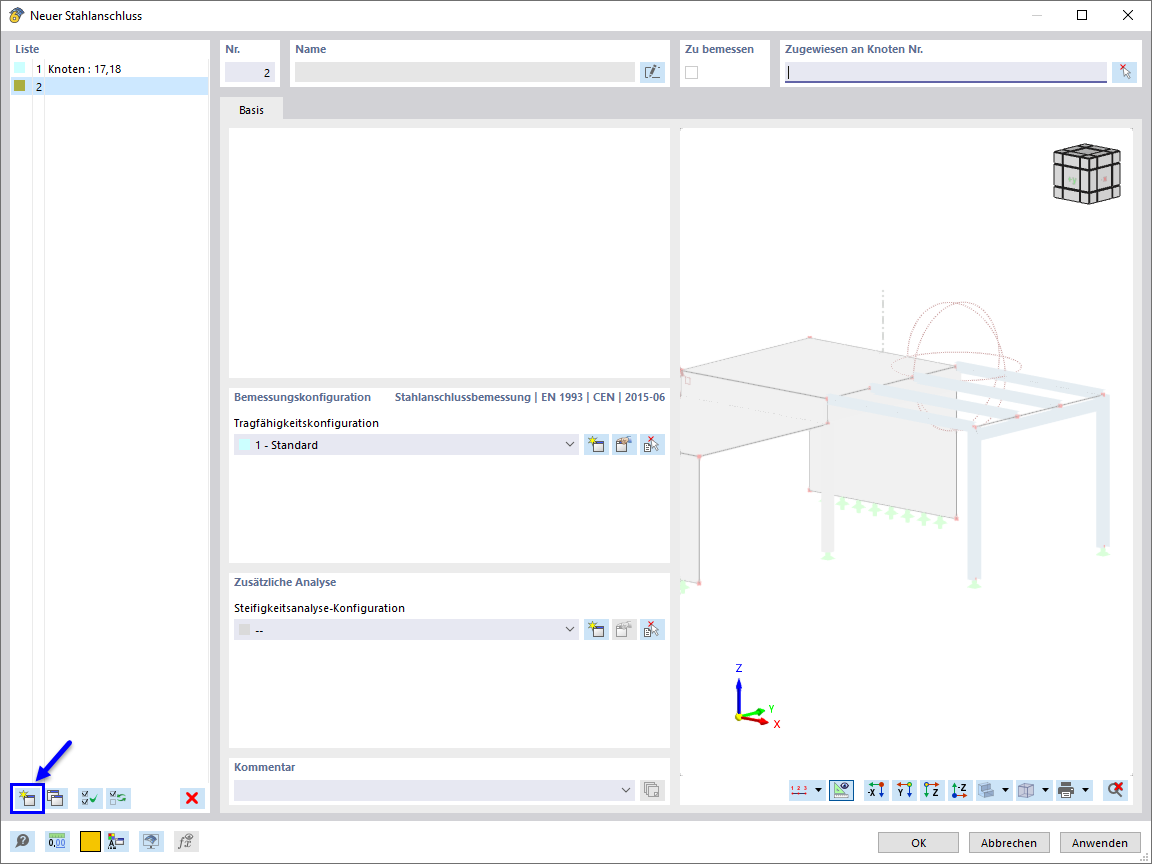
Task: Toggle view visibility ruler-eye icon
Action: [x=841, y=790]
